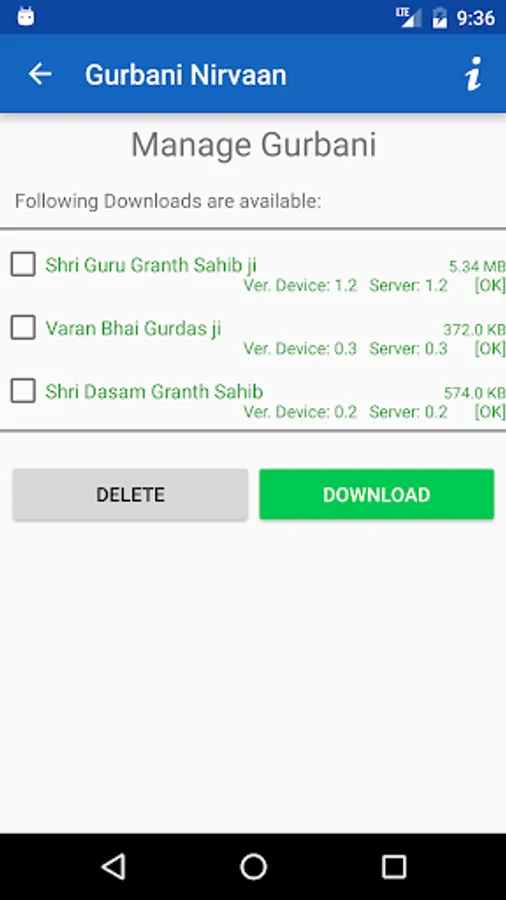Check the Shri Guru Granth Sahib ji box

tap(23, 265)
